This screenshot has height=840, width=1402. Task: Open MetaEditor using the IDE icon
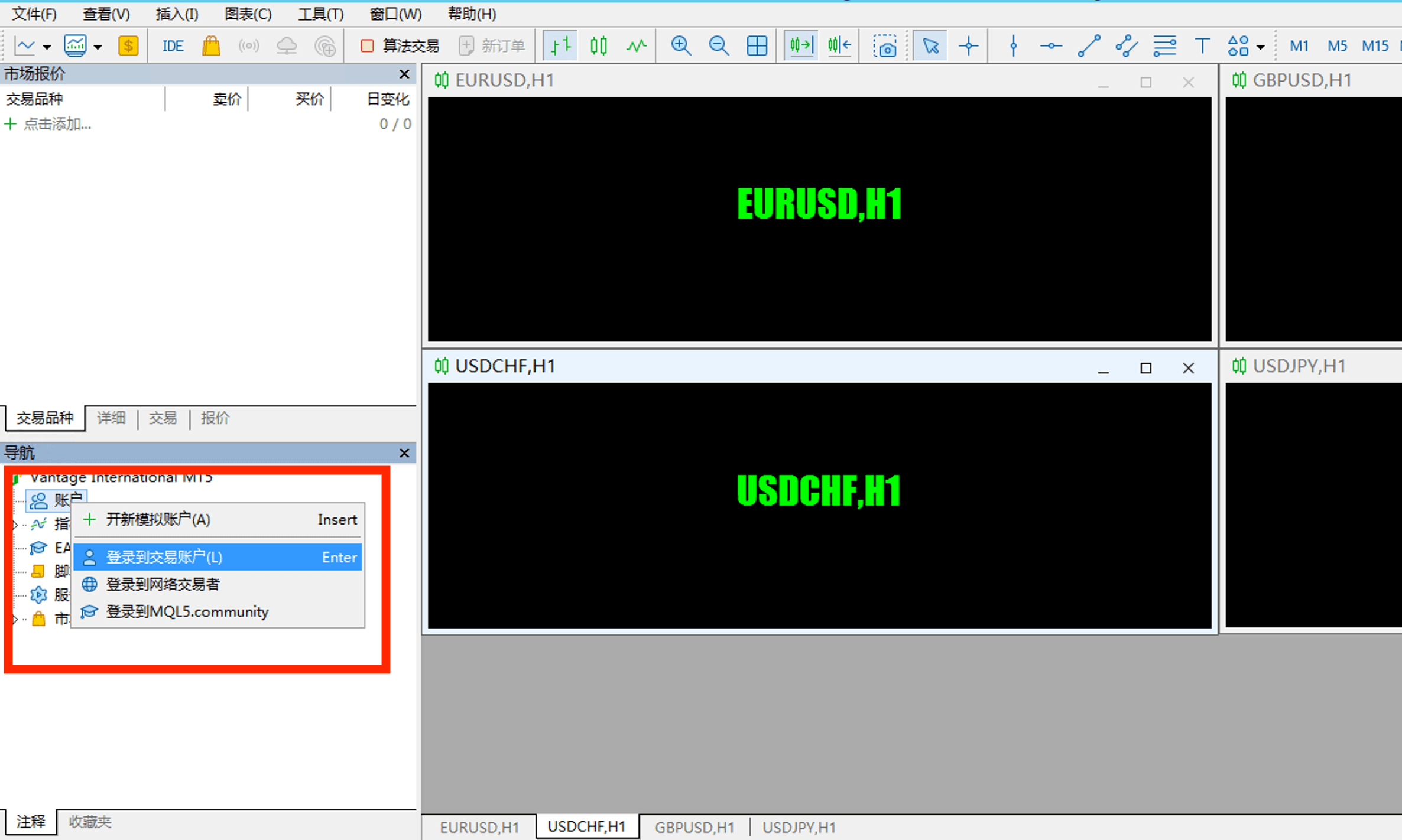pyautogui.click(x=171, y=45)
